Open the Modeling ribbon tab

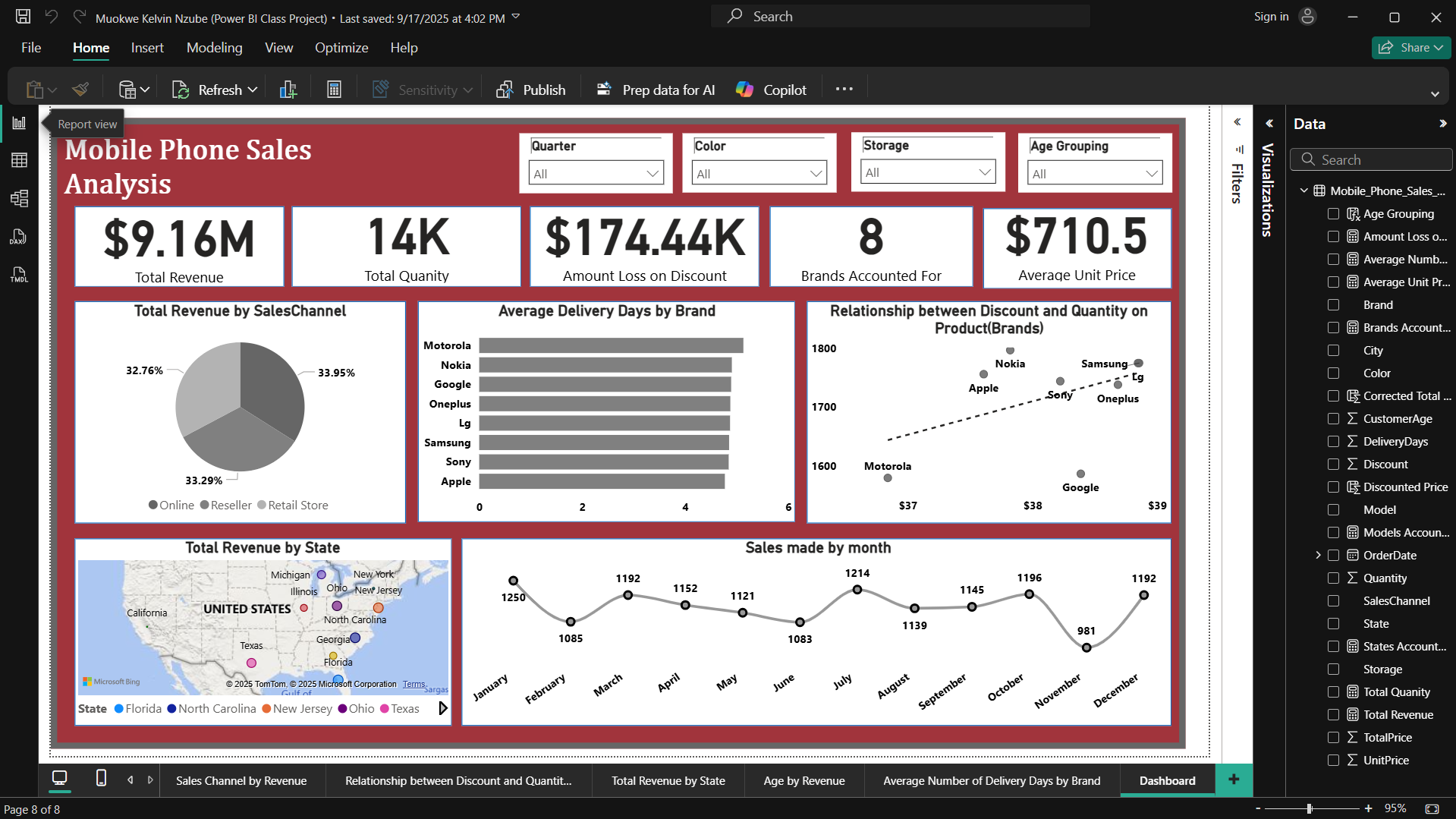(x=214, y=48)
